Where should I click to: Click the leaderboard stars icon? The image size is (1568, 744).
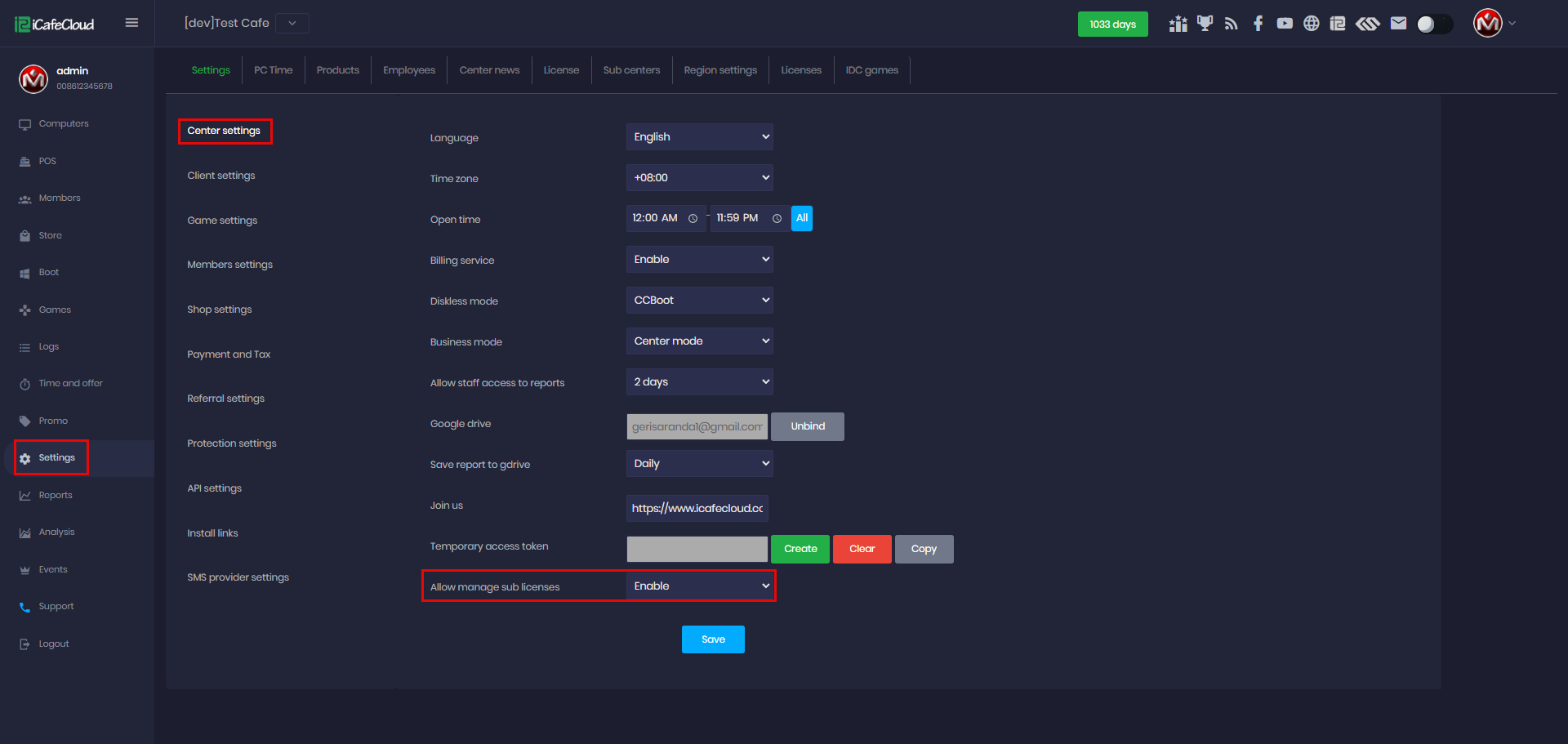[x=1178, y=24]
